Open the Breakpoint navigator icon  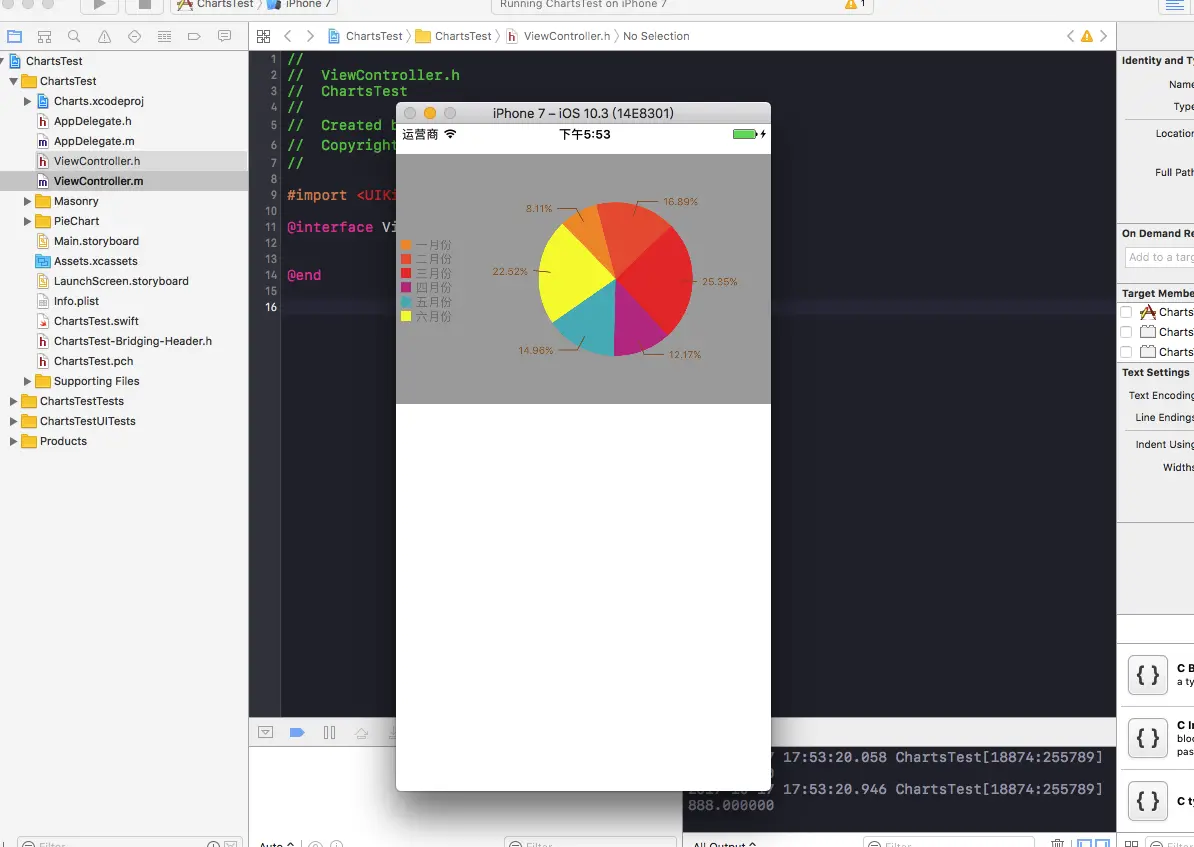(x=194, y=36)
